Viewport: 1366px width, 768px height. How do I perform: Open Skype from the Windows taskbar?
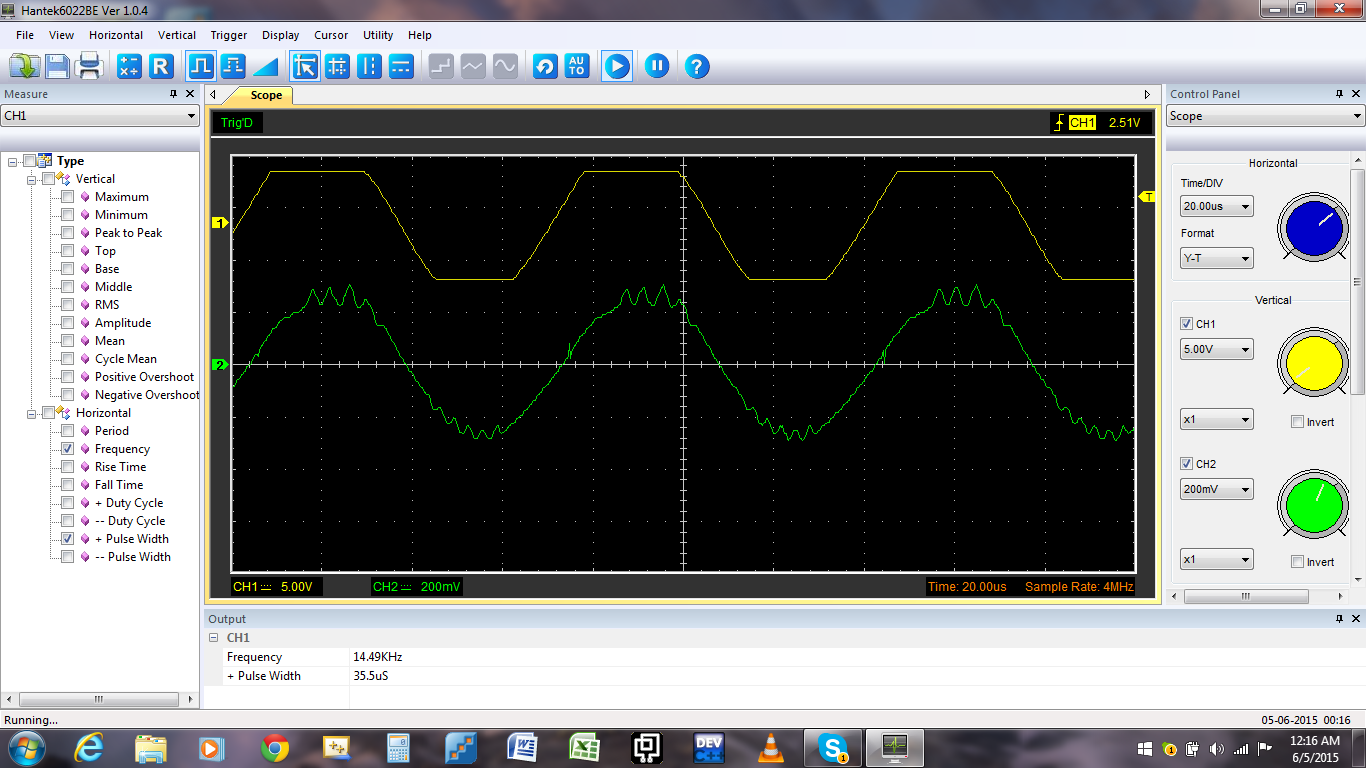832,747
